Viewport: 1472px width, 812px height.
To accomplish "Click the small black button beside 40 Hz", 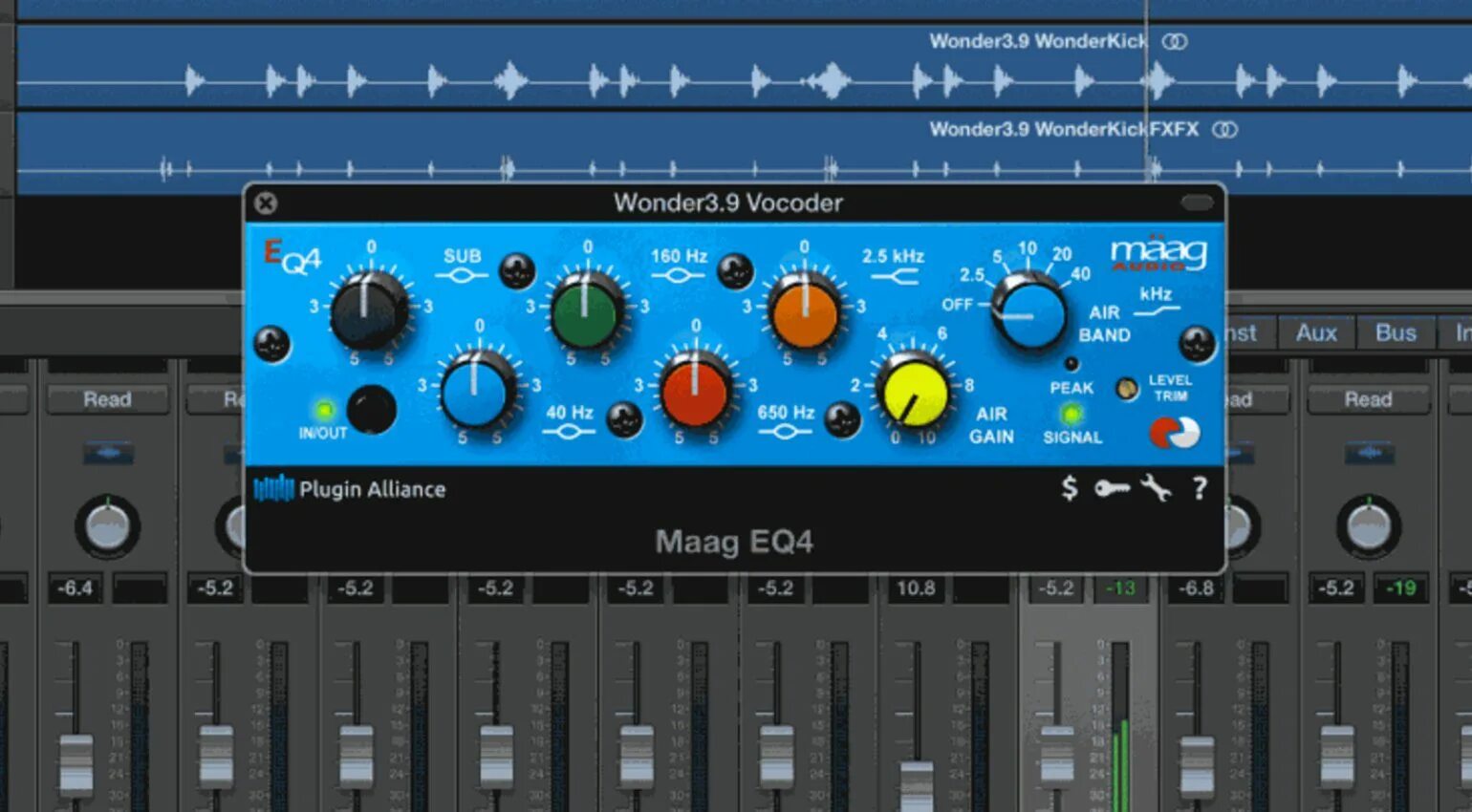I will (x=624, y=419).
